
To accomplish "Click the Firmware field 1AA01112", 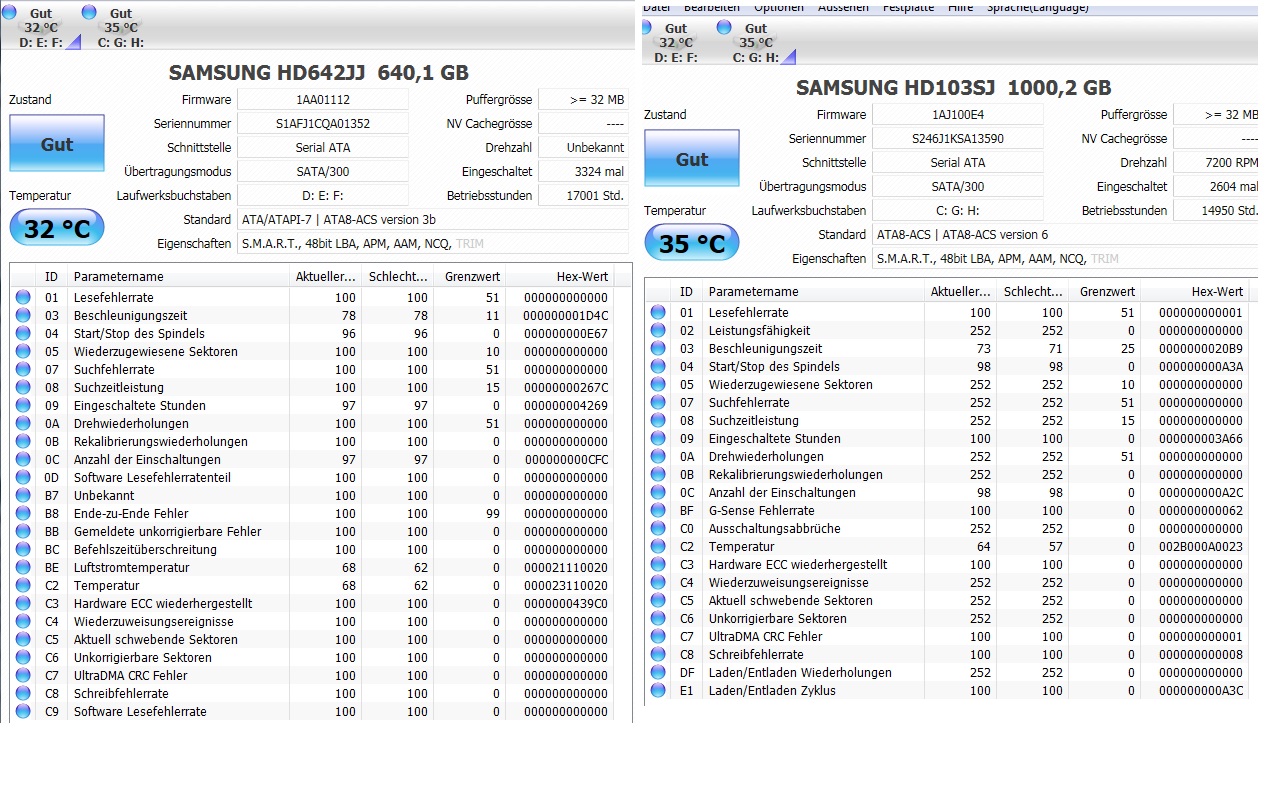I will [323, 99].
